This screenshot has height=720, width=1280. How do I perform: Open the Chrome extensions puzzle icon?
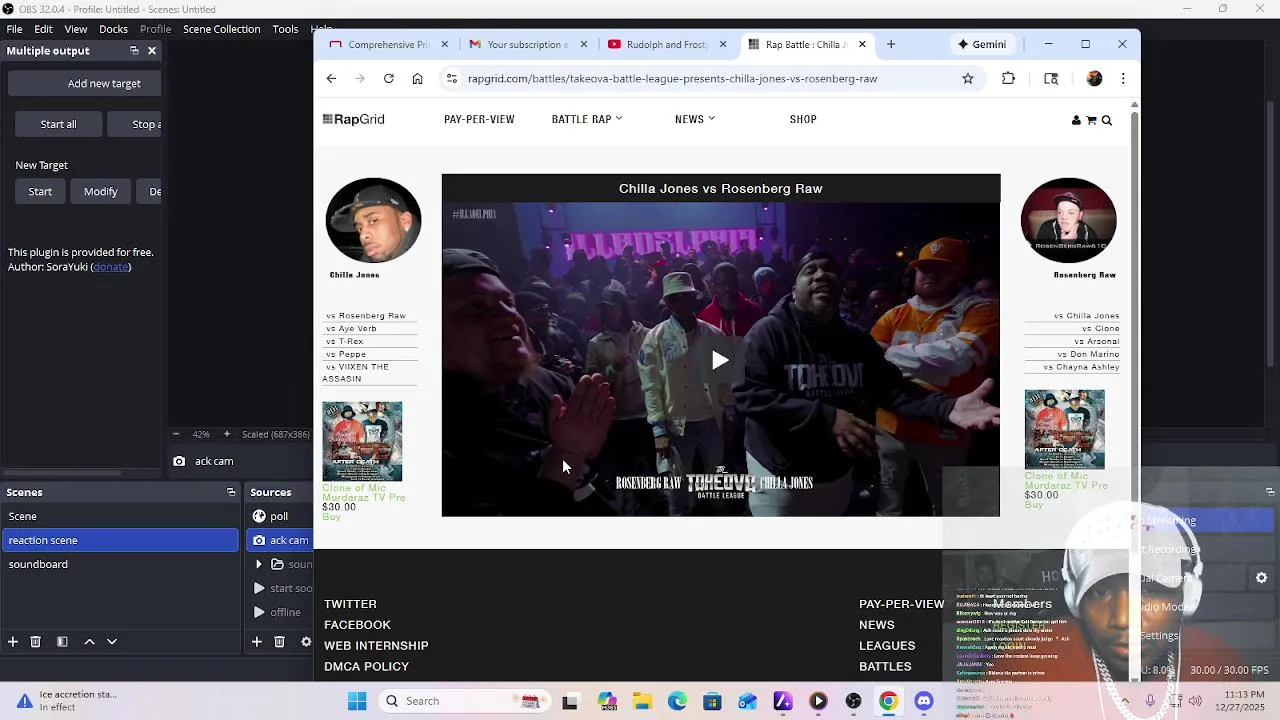pyautogui.click(x=1008, y=79)
